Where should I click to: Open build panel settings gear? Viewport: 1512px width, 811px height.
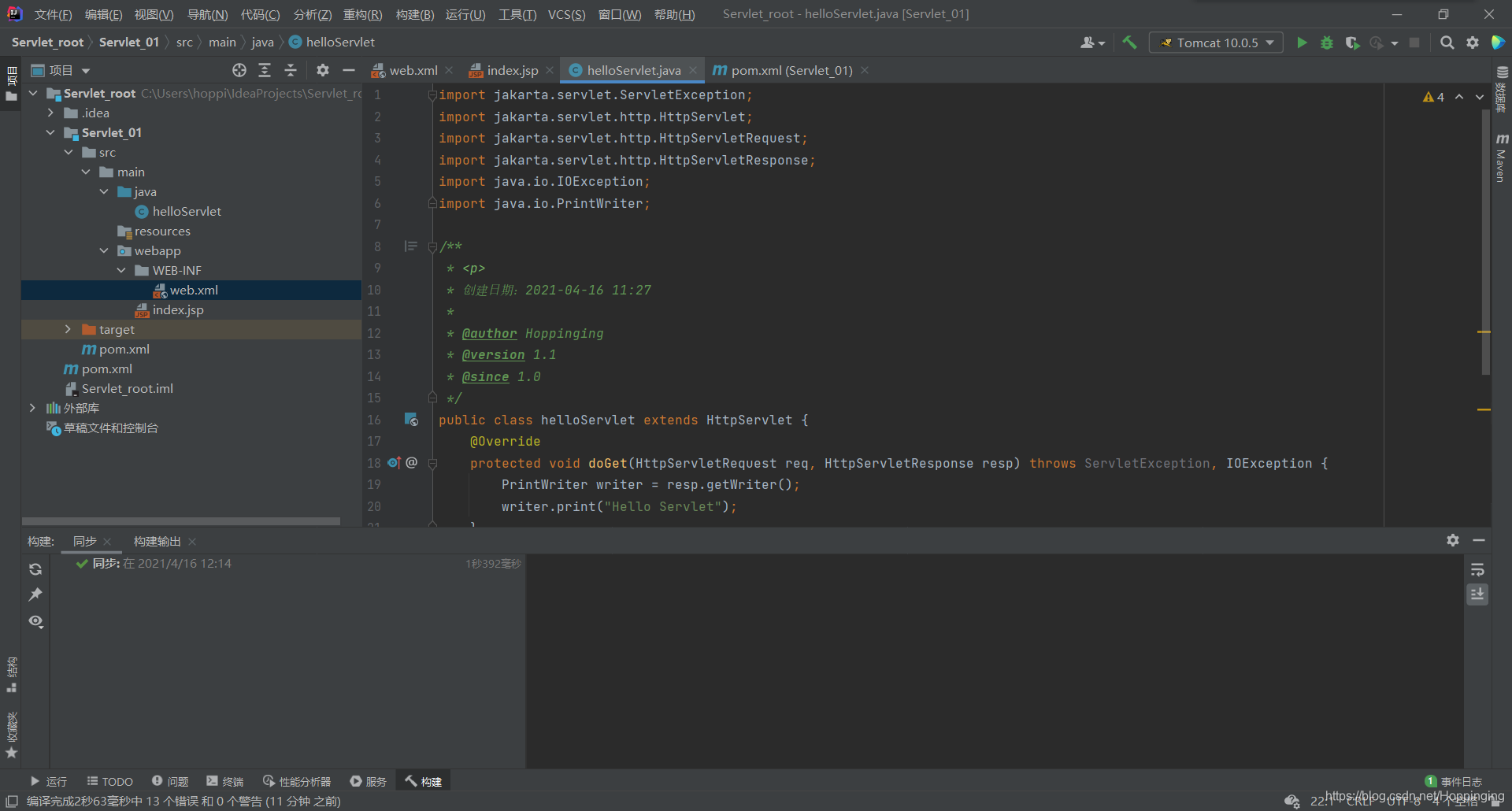(x=1453, y=540)
